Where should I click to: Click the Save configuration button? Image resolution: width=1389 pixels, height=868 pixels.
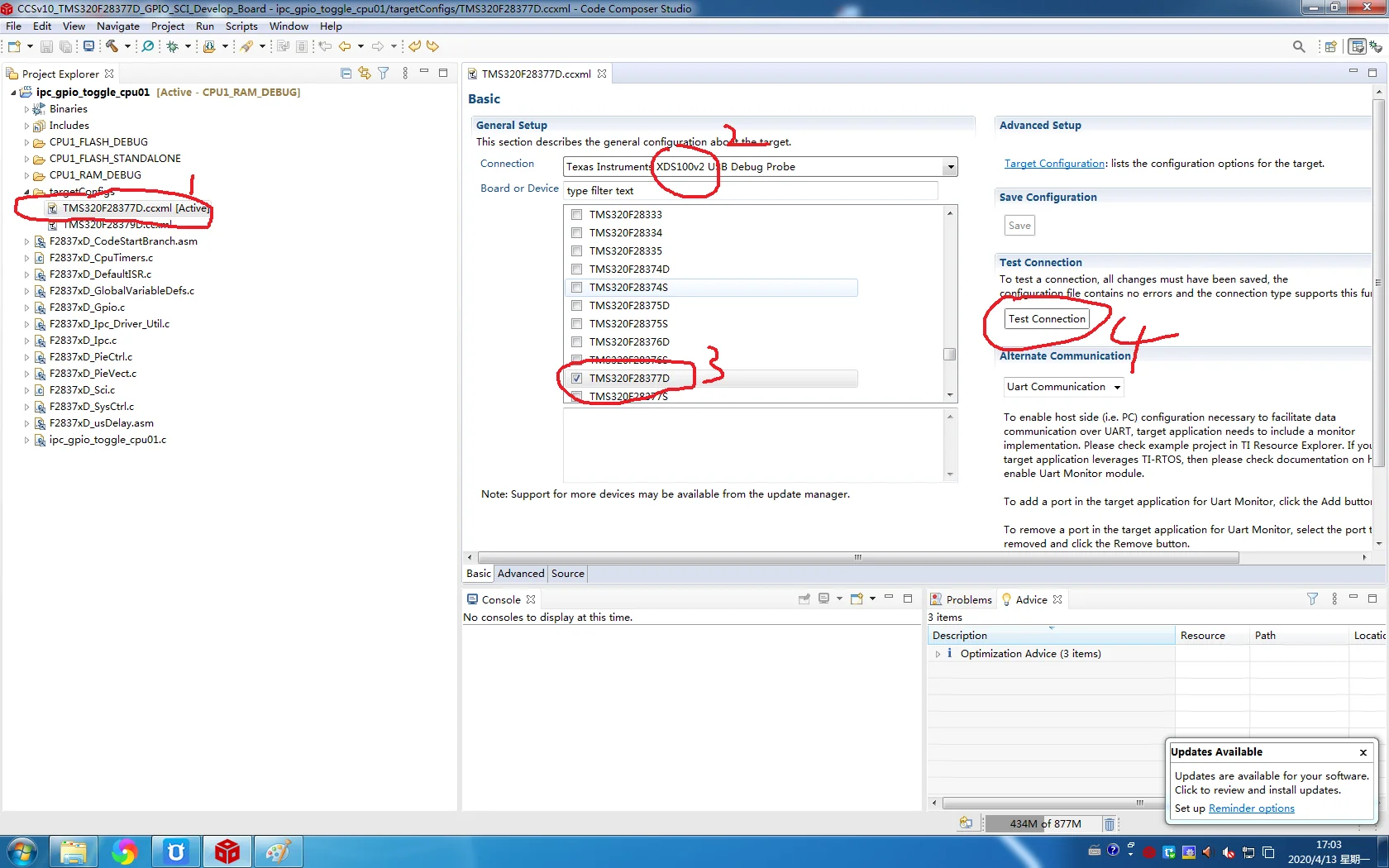(1019, 226)
